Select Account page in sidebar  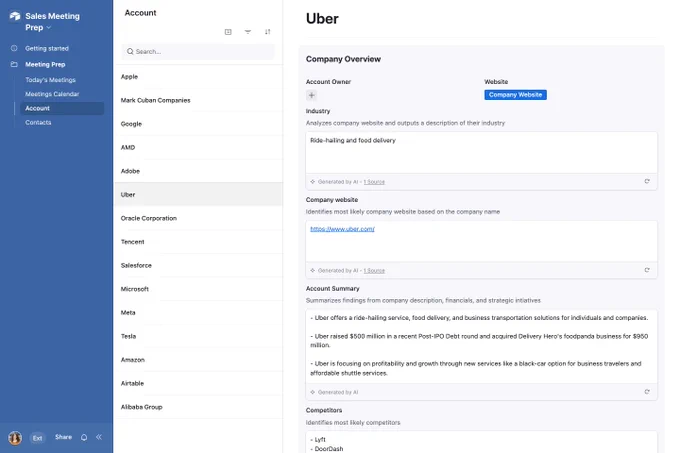[x=62, y=108]
